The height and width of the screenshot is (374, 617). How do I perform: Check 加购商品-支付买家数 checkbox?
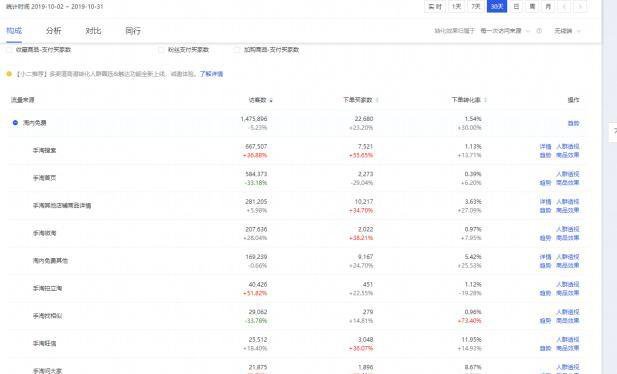pyautogui.click(x=237, y=50)
